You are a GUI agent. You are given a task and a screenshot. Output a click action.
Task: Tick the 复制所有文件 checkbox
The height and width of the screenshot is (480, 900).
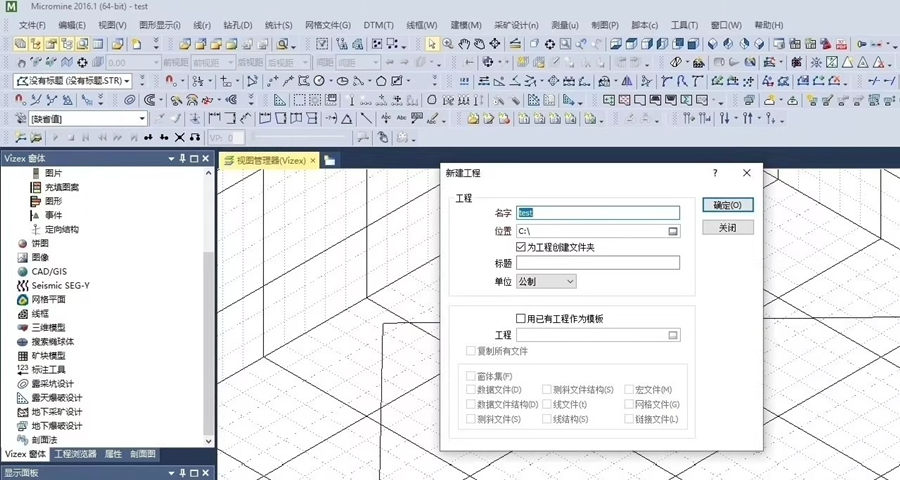coord(471,351)
